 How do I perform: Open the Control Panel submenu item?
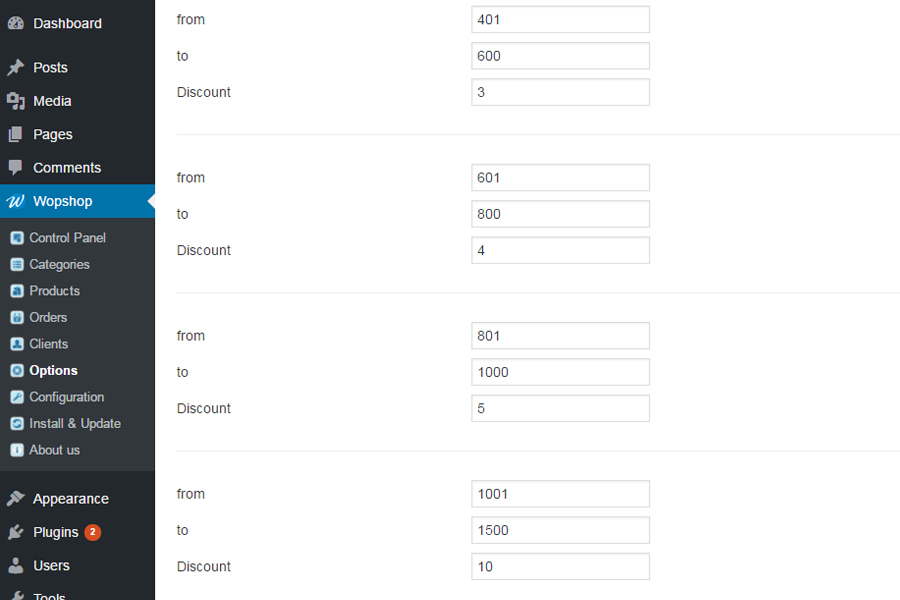tap(67, 238)
